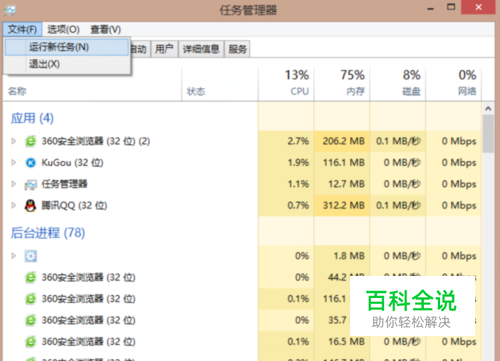Expand the unnamed gear background process
Screen dimensions: 500x361
[x=13, y=256]
